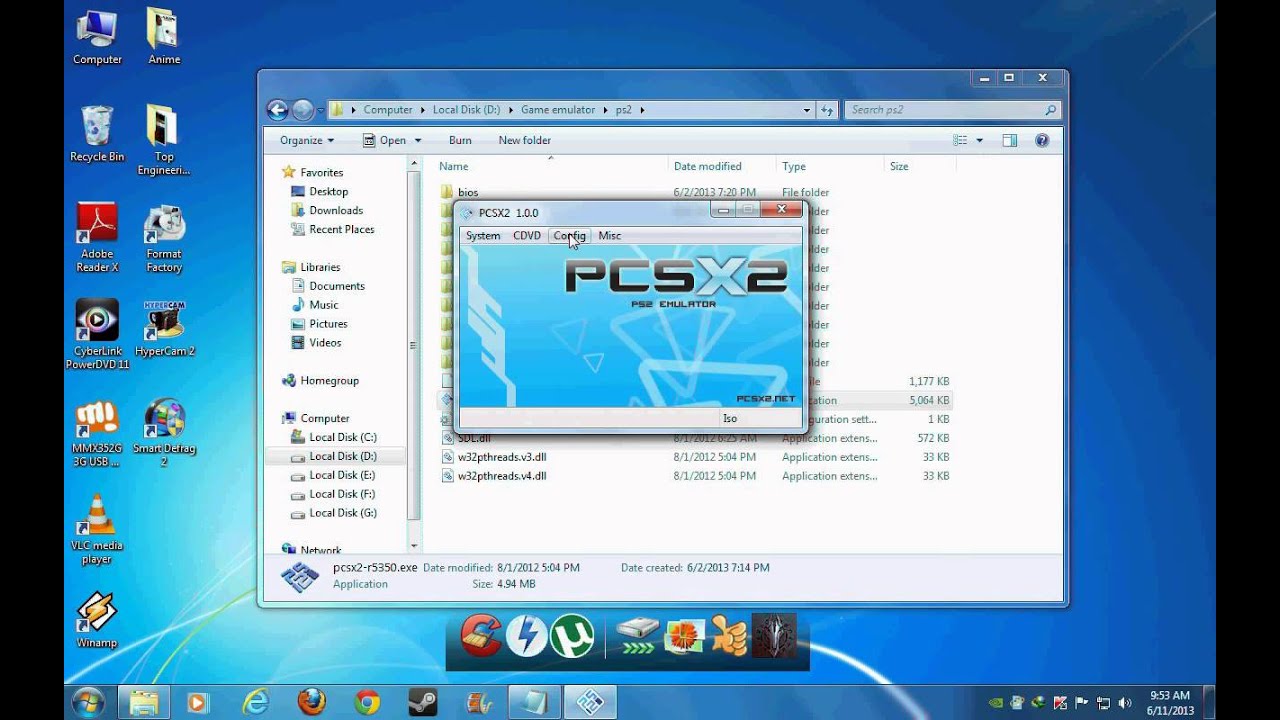Open Videos library
This screenshot has width=1280, height=720.
coord(325,343)
